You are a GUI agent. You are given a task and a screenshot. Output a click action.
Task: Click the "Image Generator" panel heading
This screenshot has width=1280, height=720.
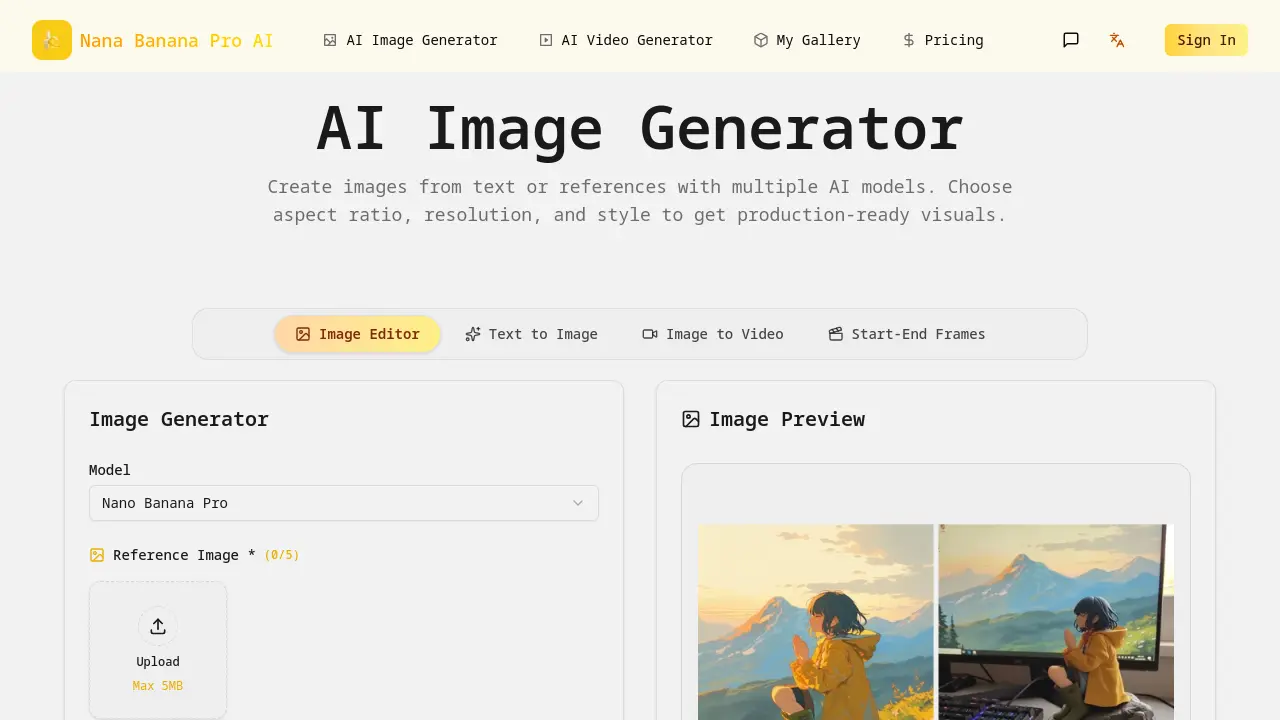[179, 419]
